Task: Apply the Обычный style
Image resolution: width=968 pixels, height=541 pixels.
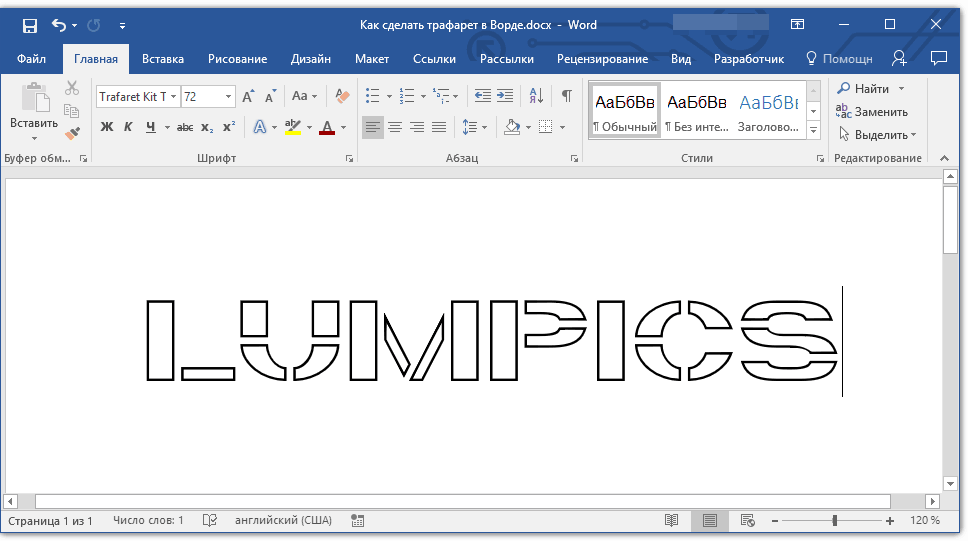Action: [x=624, y=111]
